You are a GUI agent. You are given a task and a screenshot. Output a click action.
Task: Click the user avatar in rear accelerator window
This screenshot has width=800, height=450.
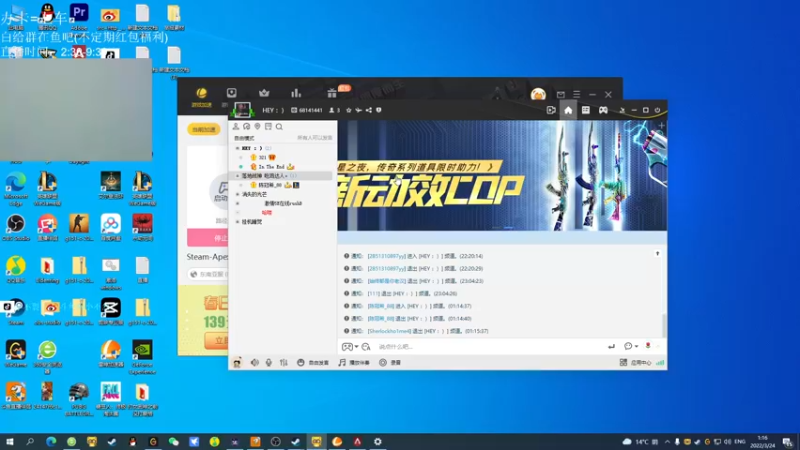[538, 94]
